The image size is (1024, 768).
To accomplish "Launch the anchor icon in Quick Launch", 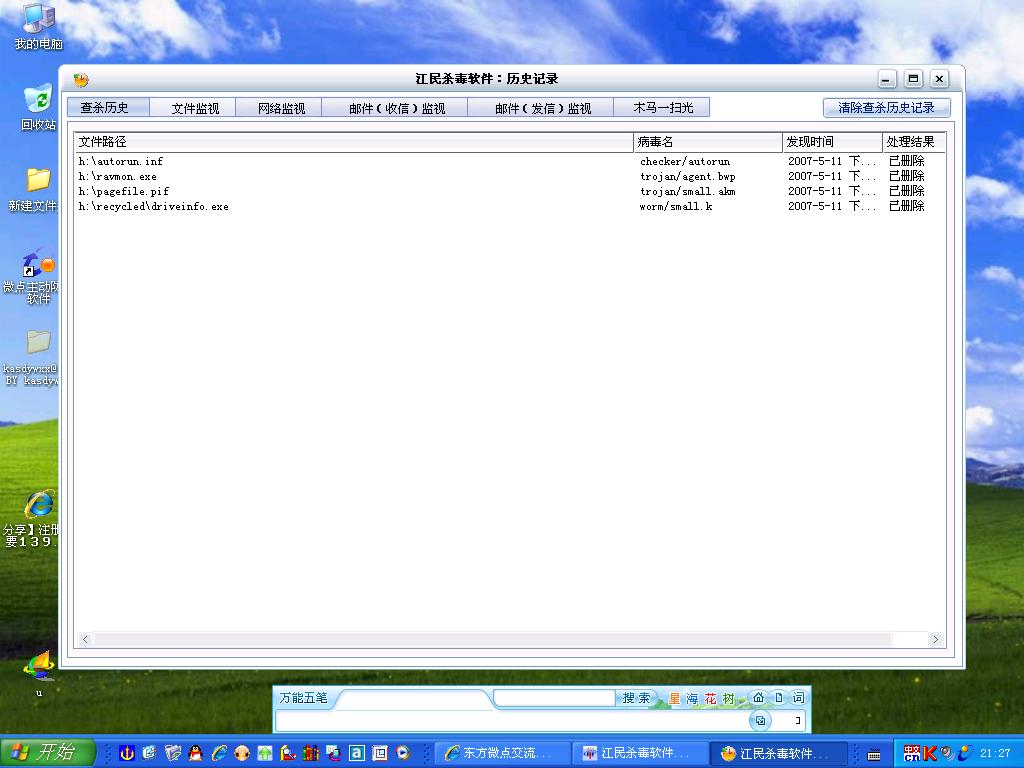I will click(x=127, y=753).
